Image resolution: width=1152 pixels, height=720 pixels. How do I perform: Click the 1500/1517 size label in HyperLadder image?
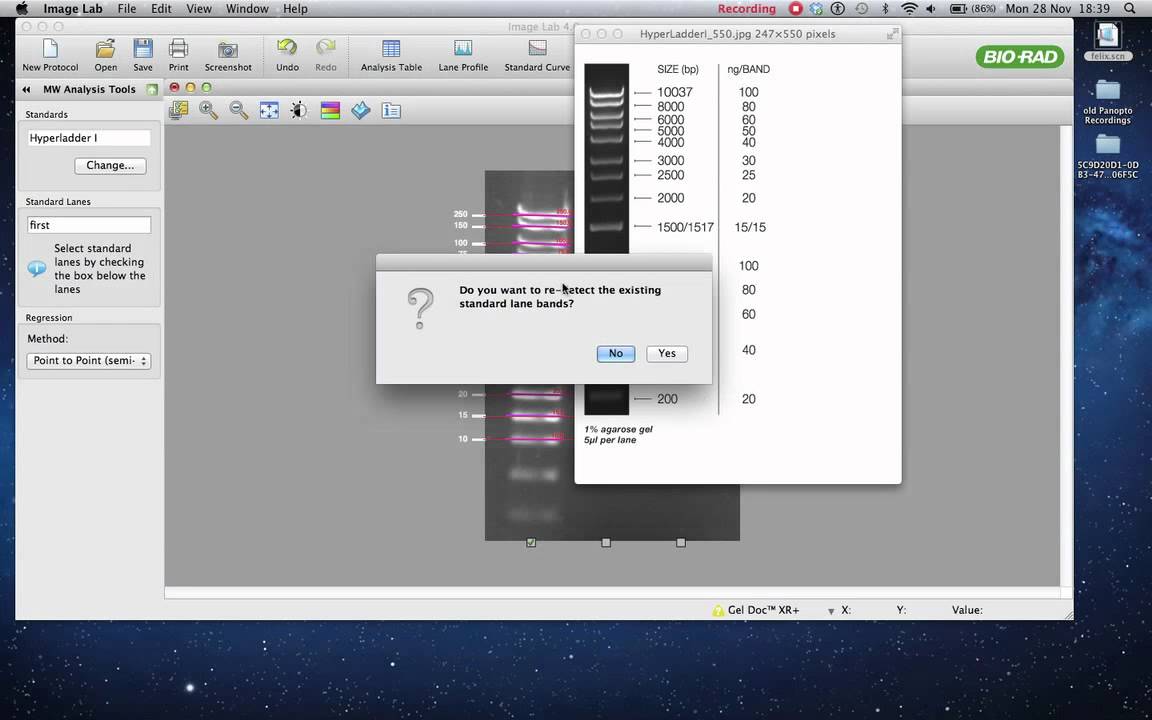pos(685,227)
